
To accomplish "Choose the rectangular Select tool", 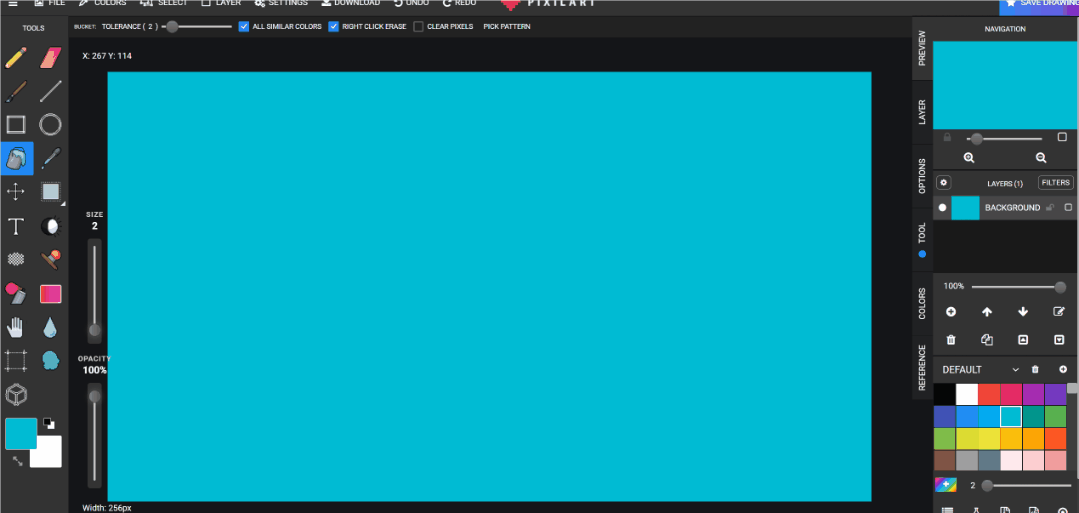I will (x=51, y=191).
